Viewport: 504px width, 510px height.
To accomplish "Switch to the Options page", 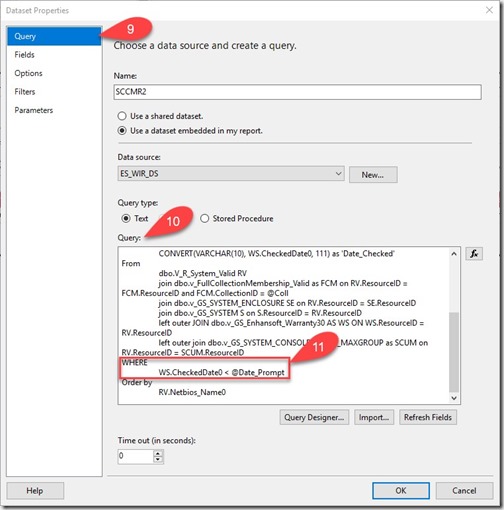I will point(28,73).
